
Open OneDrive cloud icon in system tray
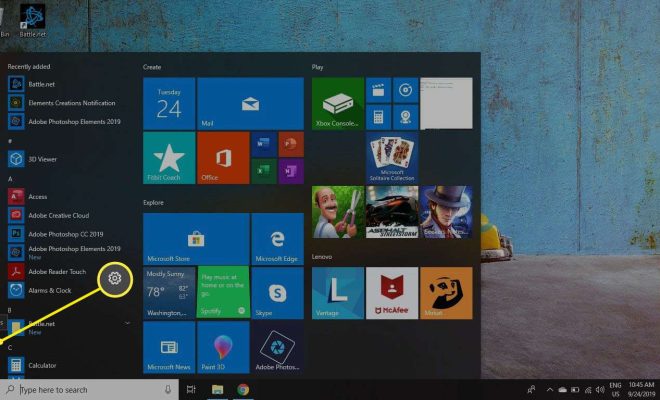[563, 390]
